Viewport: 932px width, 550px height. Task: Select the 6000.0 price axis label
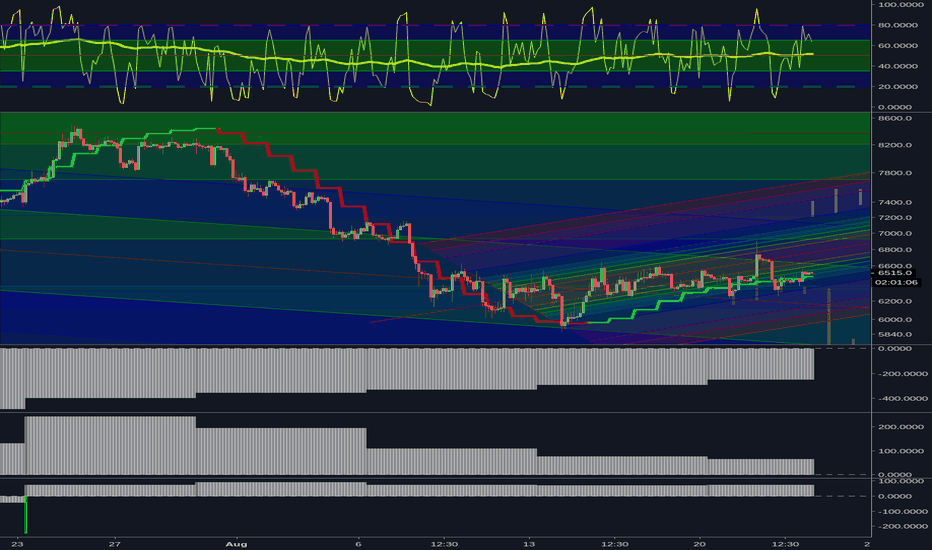tap(895, 319)
